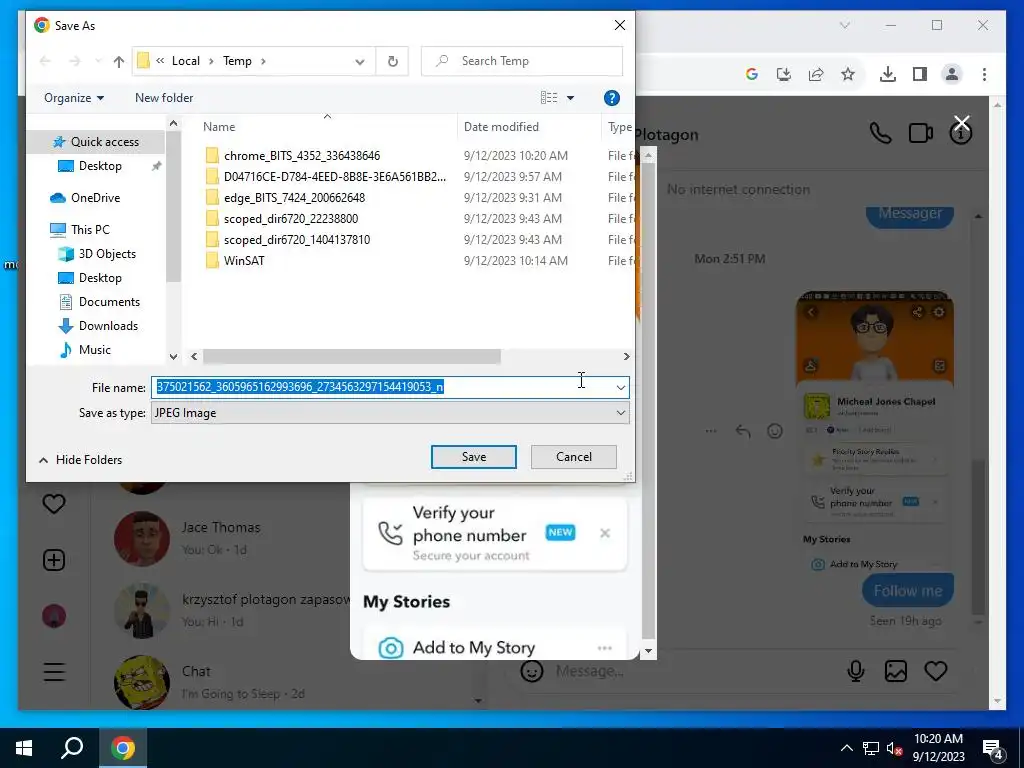Sort by Date modified column header
The height and width of the screenshot is (768, 1024).
(501, 127)
